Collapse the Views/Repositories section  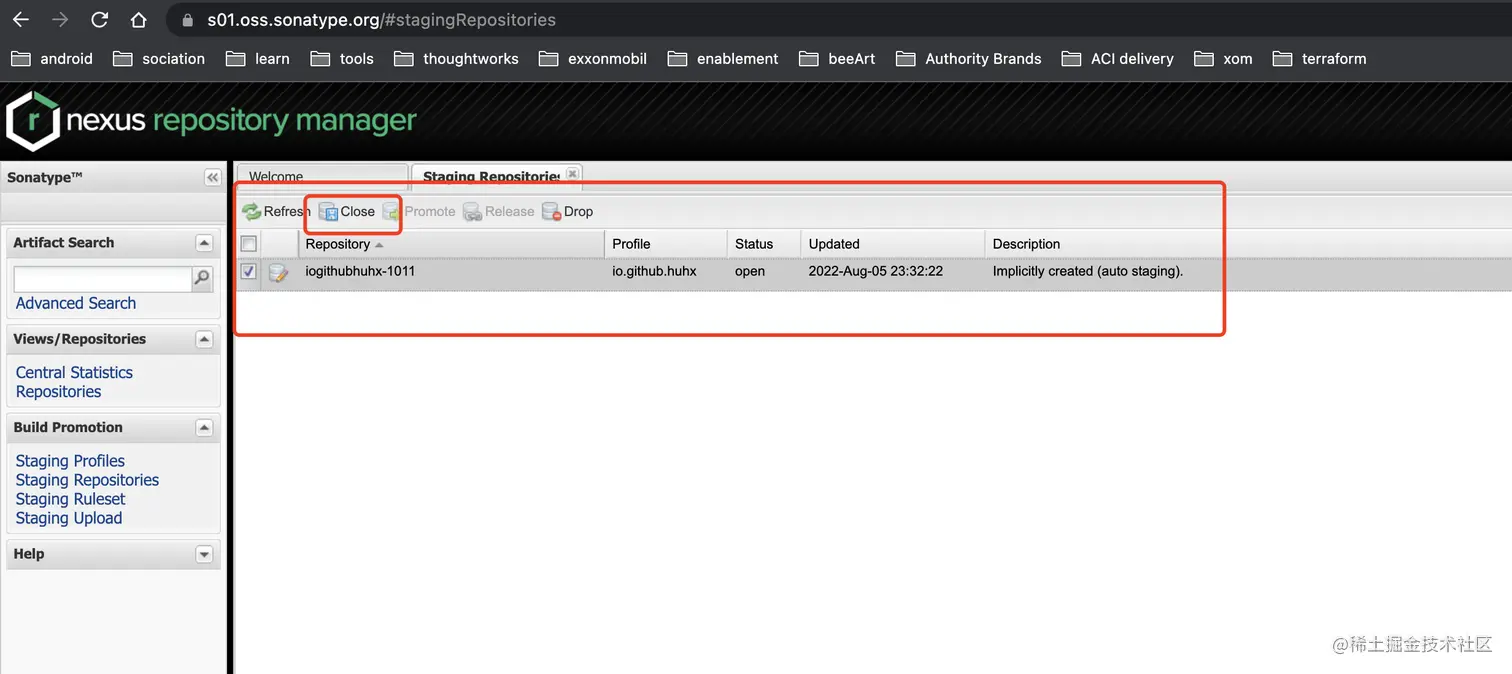point(204,339)
